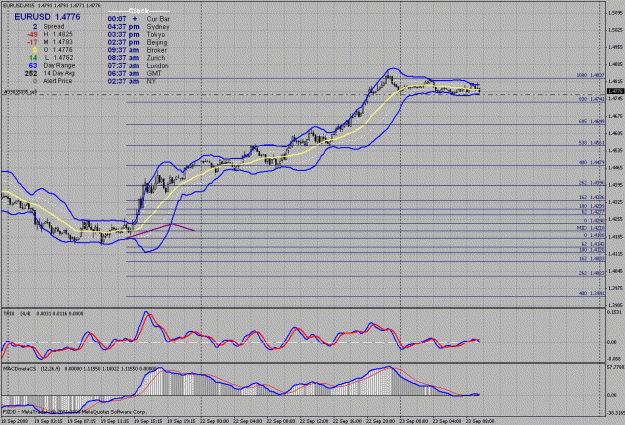Image resolution: width=625 pixels, height=425 pixels.
Task: Click the 22 Sep 04:00 time label
Action: coord(246,421)
